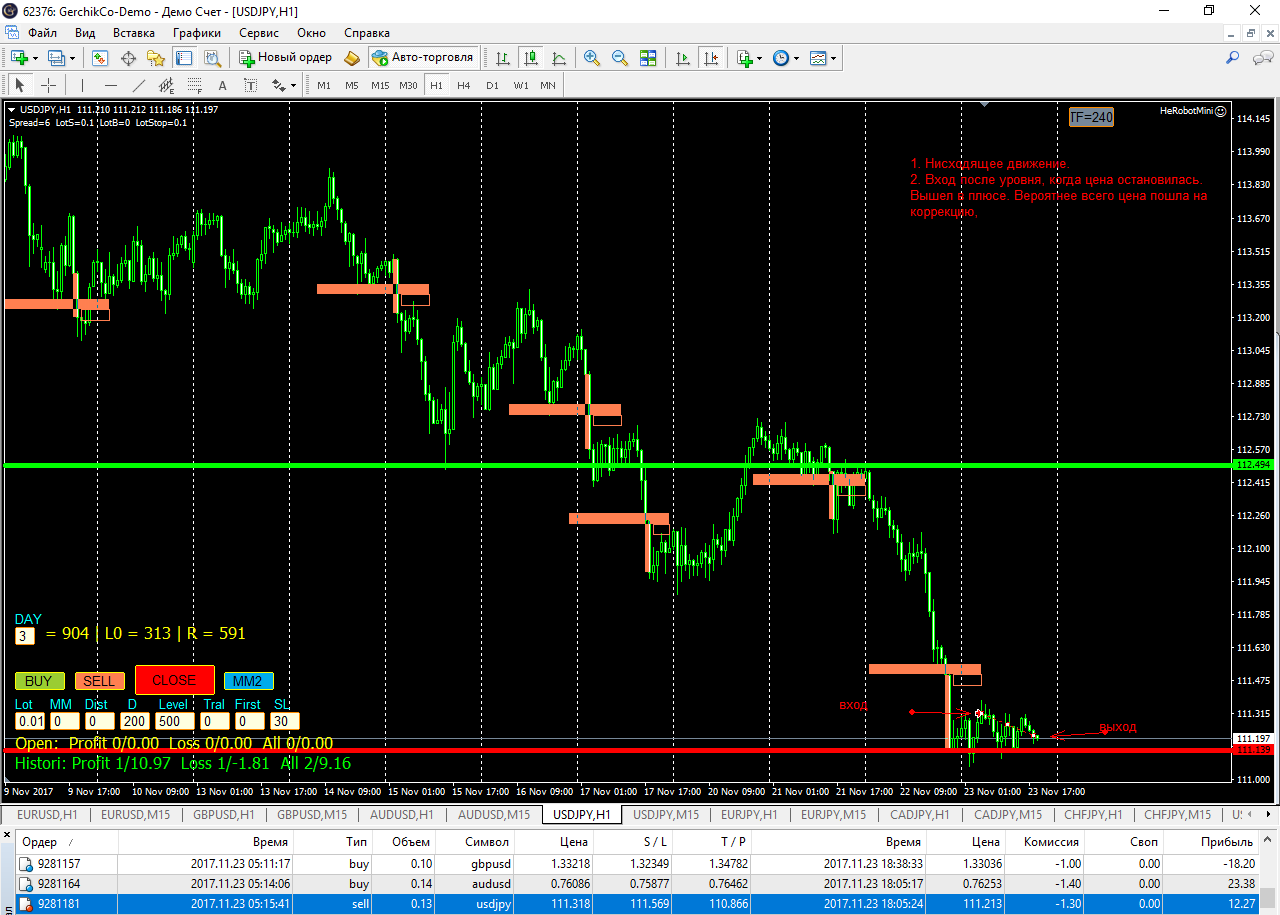Select the Text Label tool
The image size is (1280, 915).
click(x=251, y=85)
